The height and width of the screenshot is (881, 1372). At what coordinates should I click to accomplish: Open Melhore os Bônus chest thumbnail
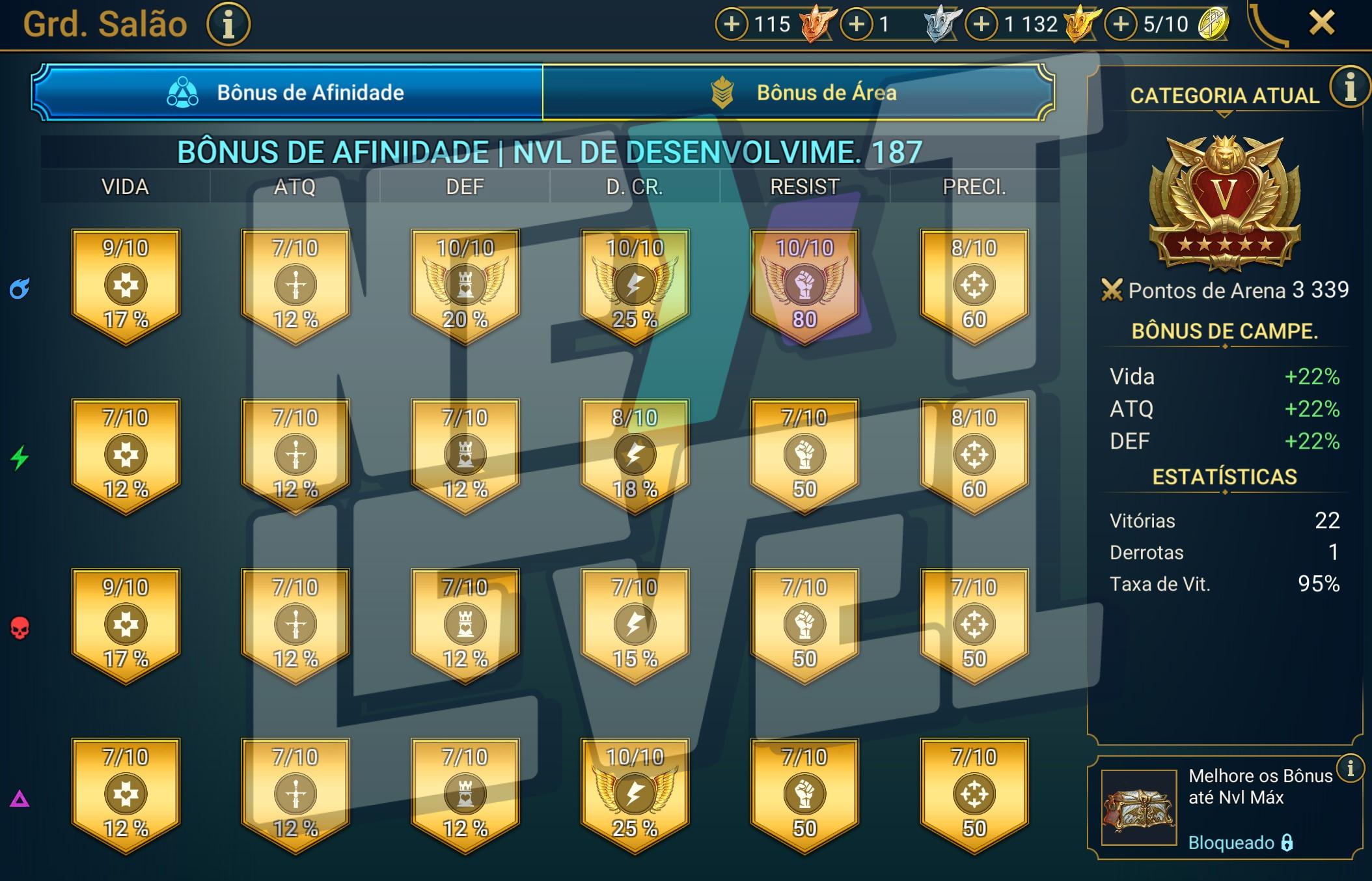click(x=1139, y=807)
